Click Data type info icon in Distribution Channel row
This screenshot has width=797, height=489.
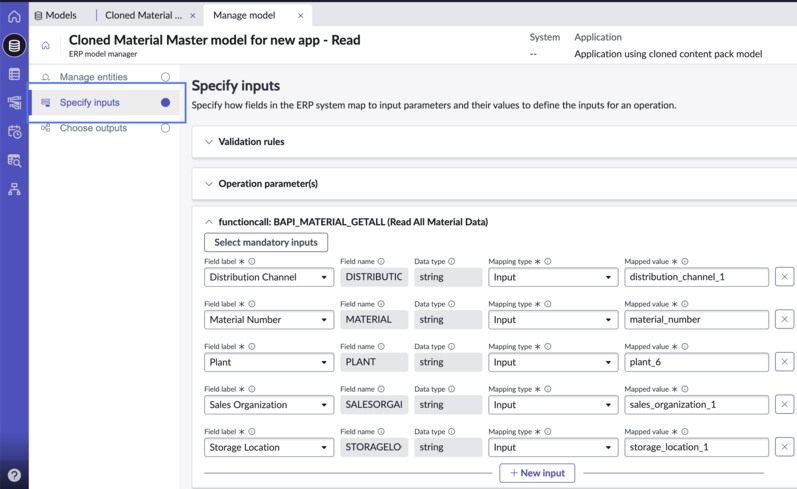point(451,261)
